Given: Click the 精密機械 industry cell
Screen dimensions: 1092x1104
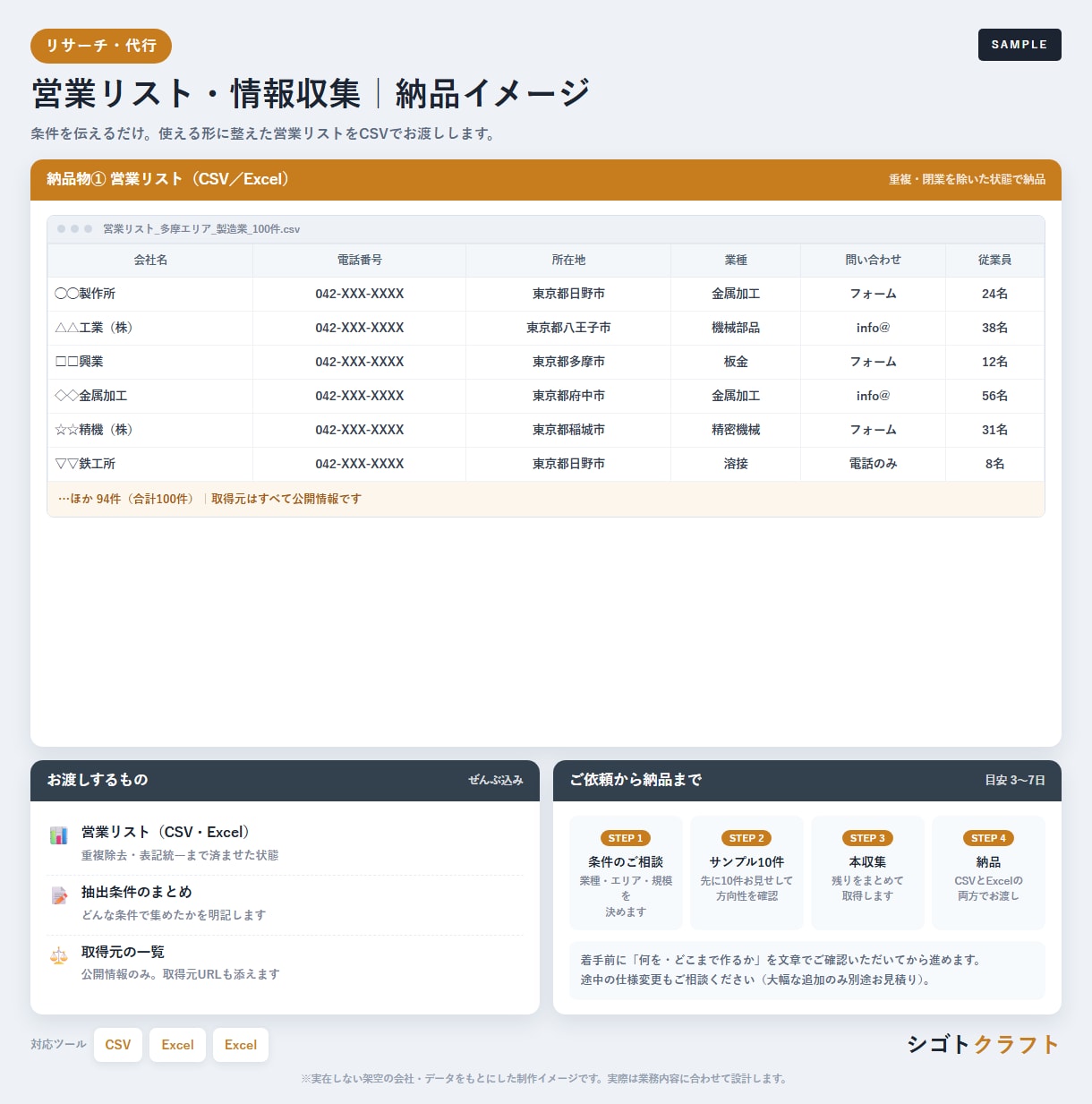Looking at the screenshot, I should point(736,430).
